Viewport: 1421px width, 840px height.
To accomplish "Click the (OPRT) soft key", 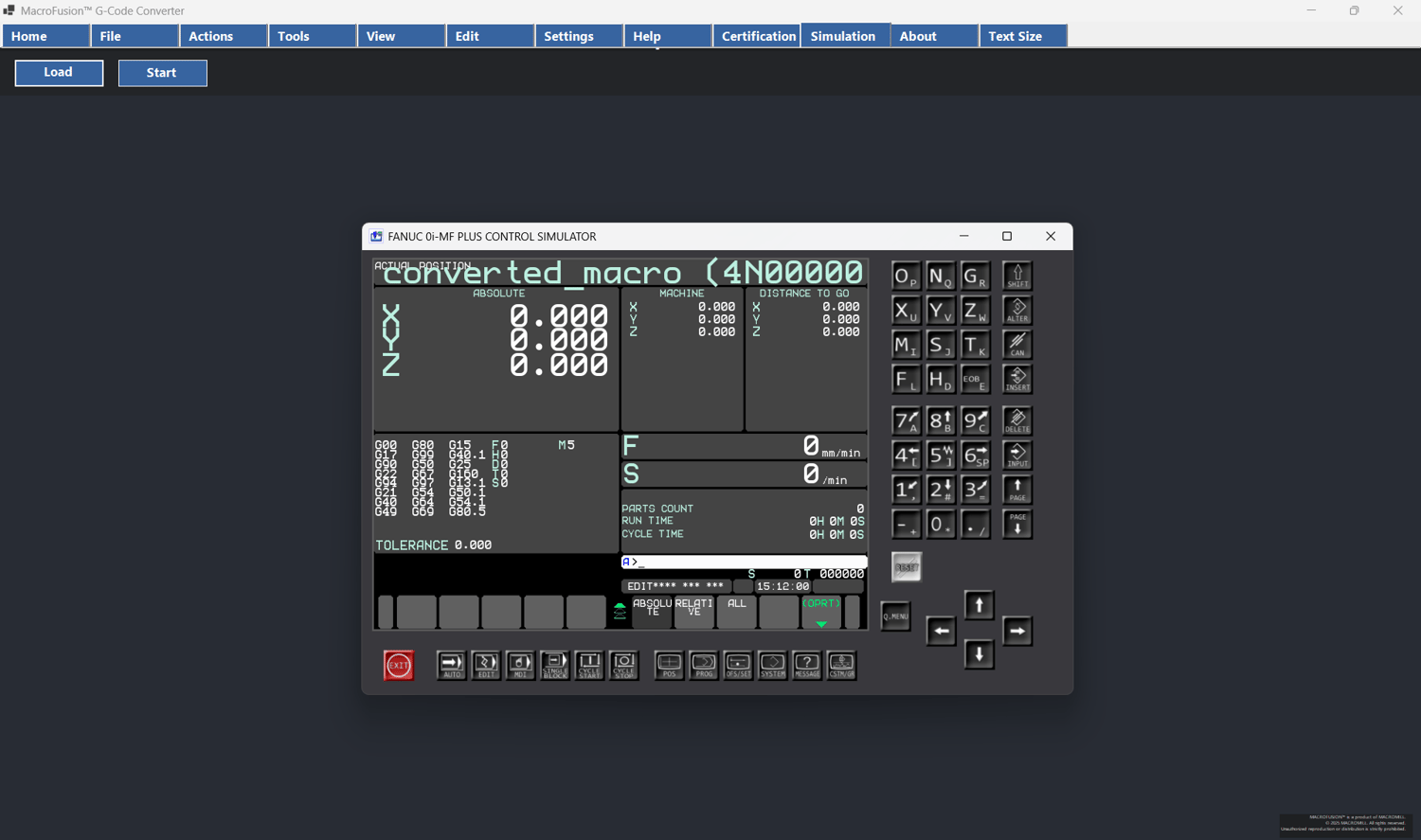I will coord(821,612).
